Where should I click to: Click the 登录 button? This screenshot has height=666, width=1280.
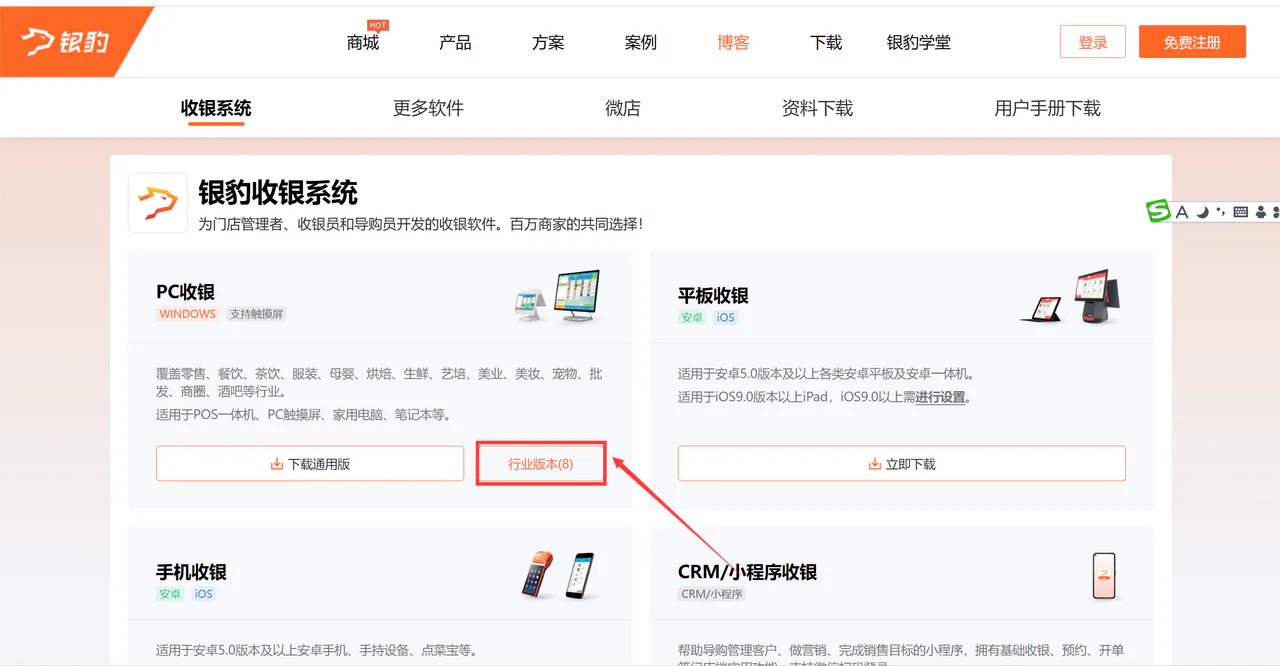coord(1093,42)
